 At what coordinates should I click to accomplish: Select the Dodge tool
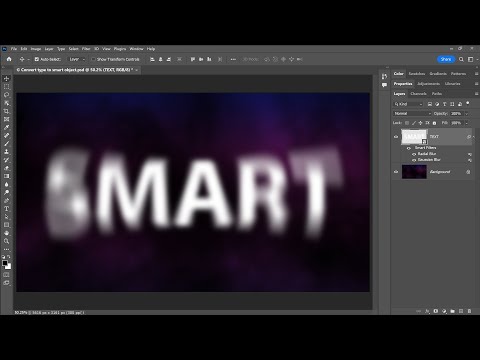point(6,192)
